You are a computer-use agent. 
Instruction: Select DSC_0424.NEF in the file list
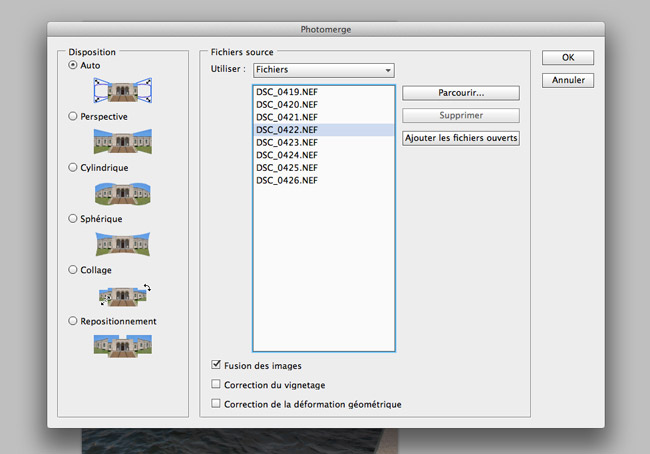(x=324, y=155)
